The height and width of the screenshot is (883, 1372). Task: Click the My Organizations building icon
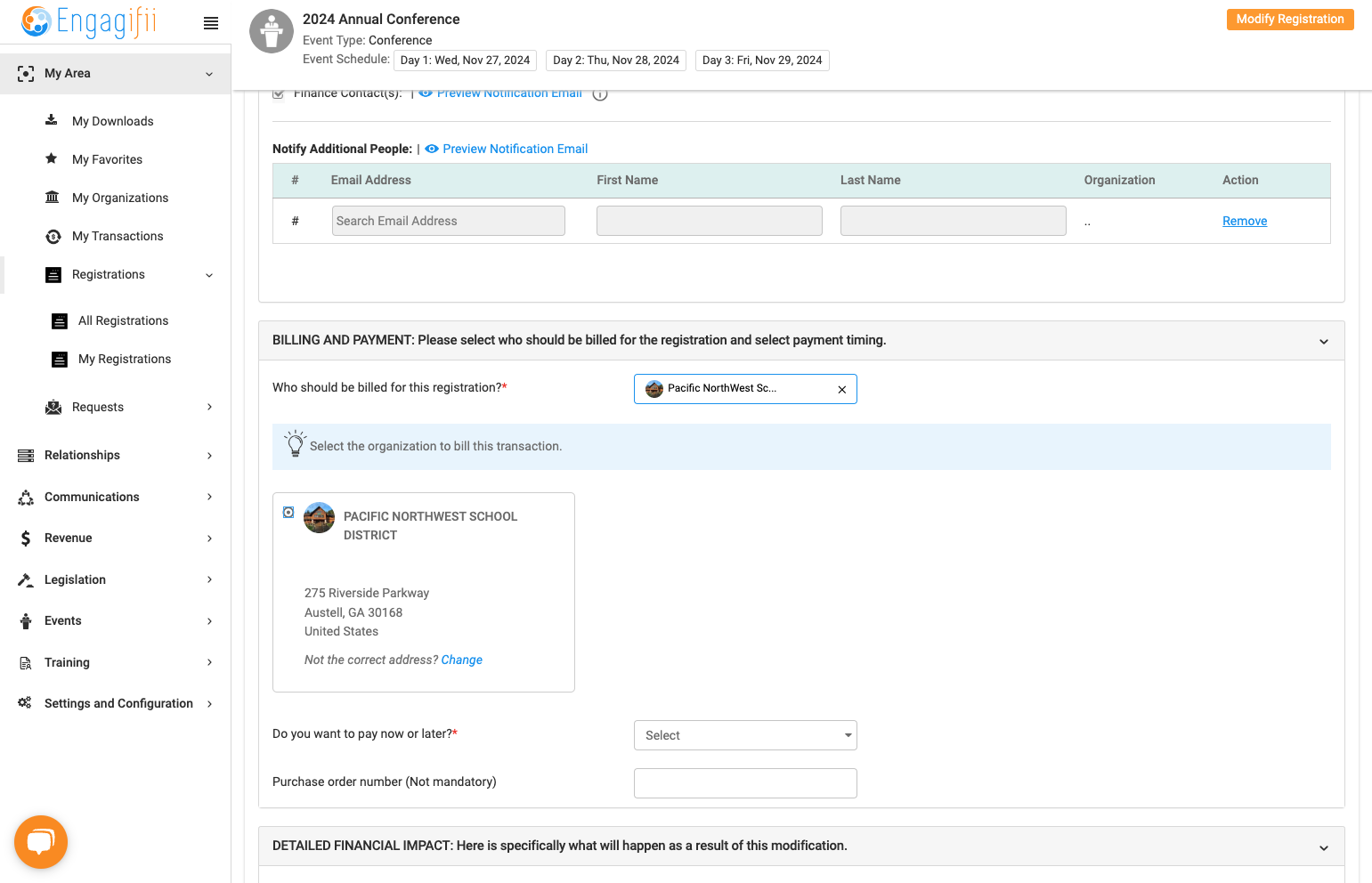coord(53,197)
